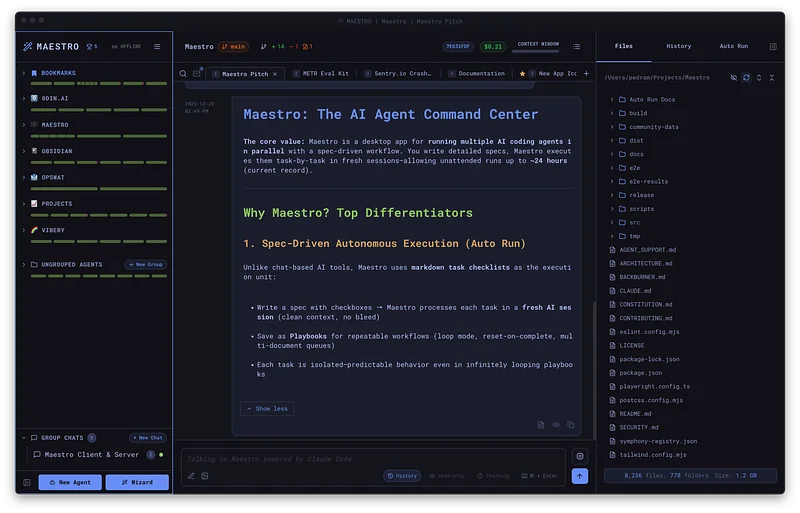This screenshot has width=800, height=513.
Task: Toggle Thinking mode option
Action: click(494, 476)
